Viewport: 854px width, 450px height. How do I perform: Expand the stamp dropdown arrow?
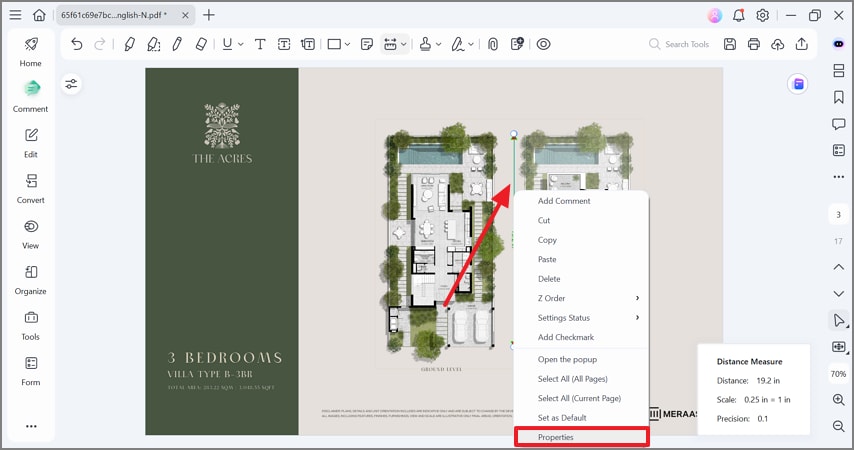[x=438, y=45]
